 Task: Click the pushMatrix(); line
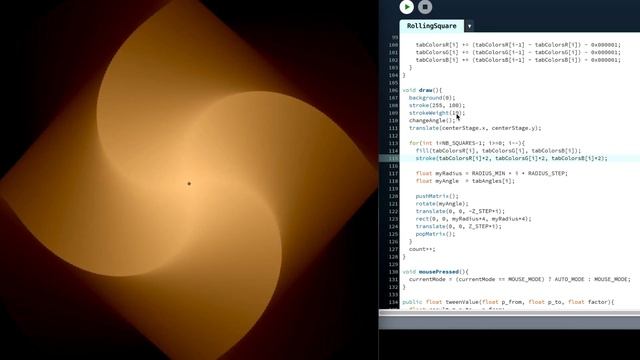point(437,196)
